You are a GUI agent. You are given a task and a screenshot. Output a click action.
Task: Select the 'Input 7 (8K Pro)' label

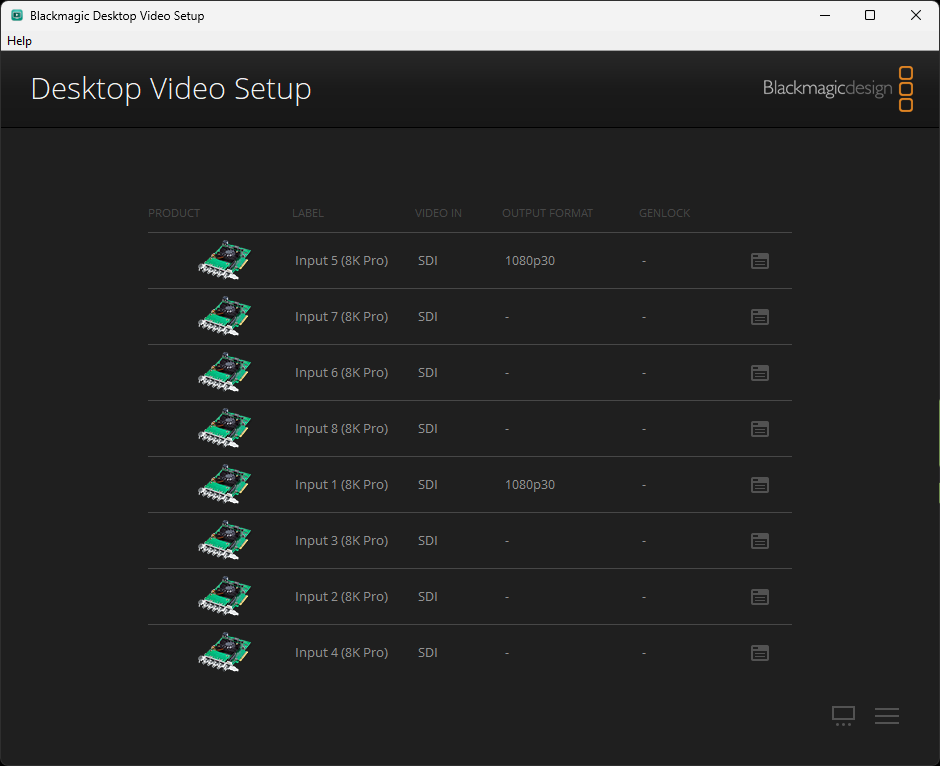tap(342, 316)
